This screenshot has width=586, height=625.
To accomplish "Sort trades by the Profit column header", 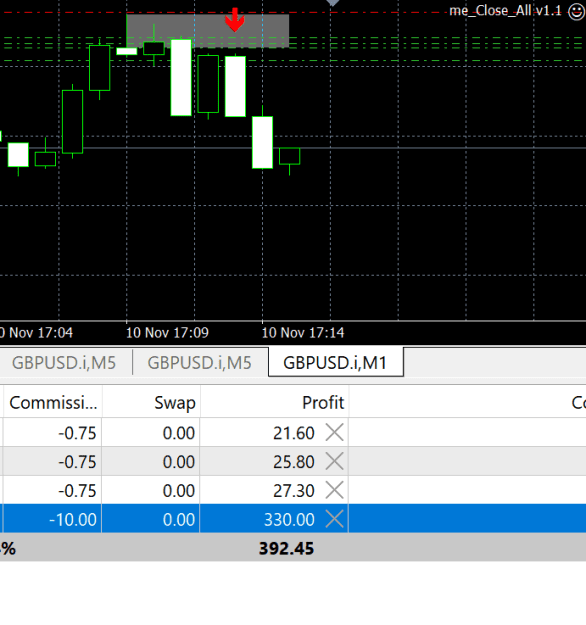I will tap(275, 402).
